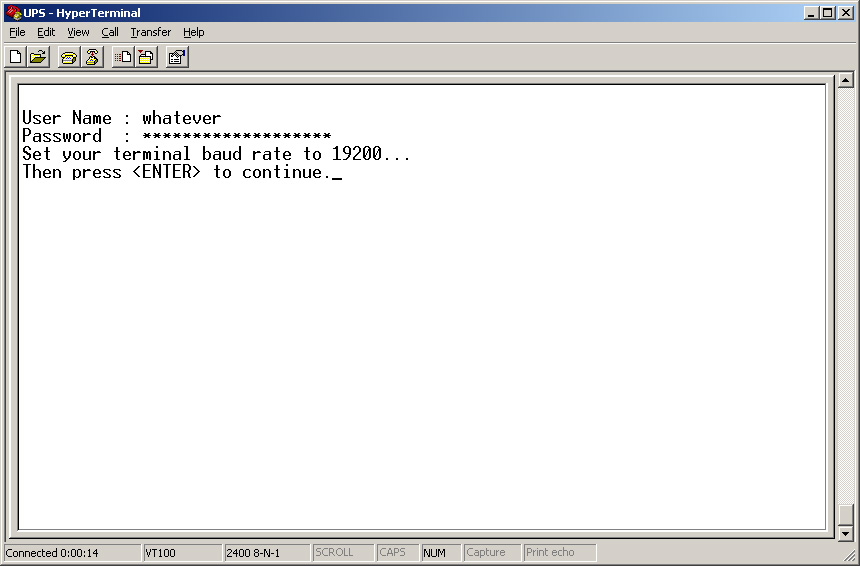Click the 2400 8-N-1 status bar field
This screenshot has width=860, height=566.
tap(267, 553)
